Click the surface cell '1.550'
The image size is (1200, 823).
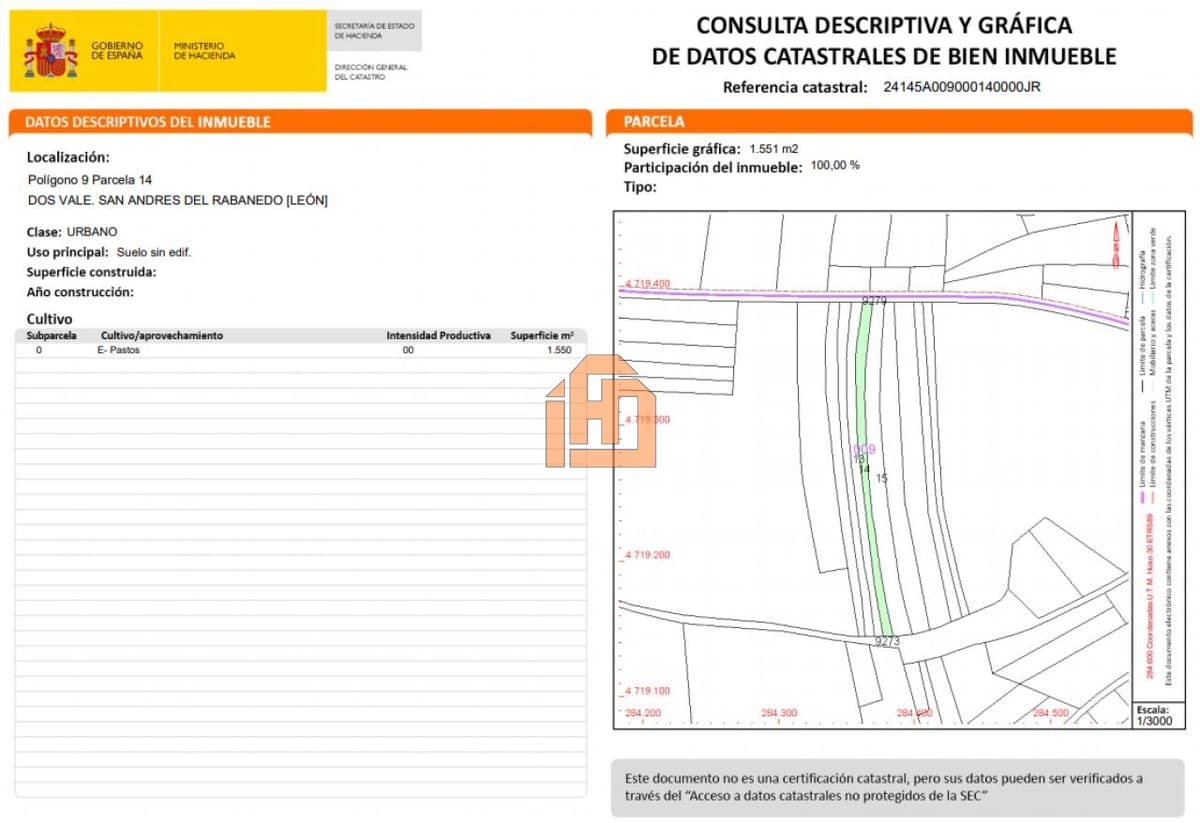[x=559, y=351]
